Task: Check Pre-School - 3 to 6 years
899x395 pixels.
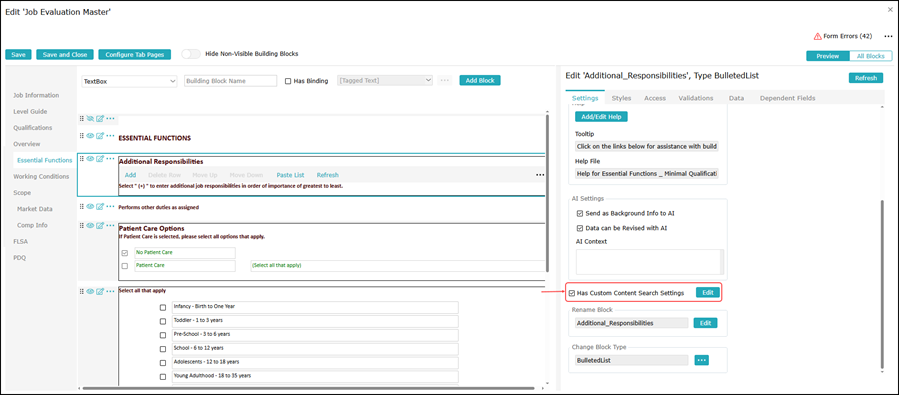Action: tap(163, 335)
